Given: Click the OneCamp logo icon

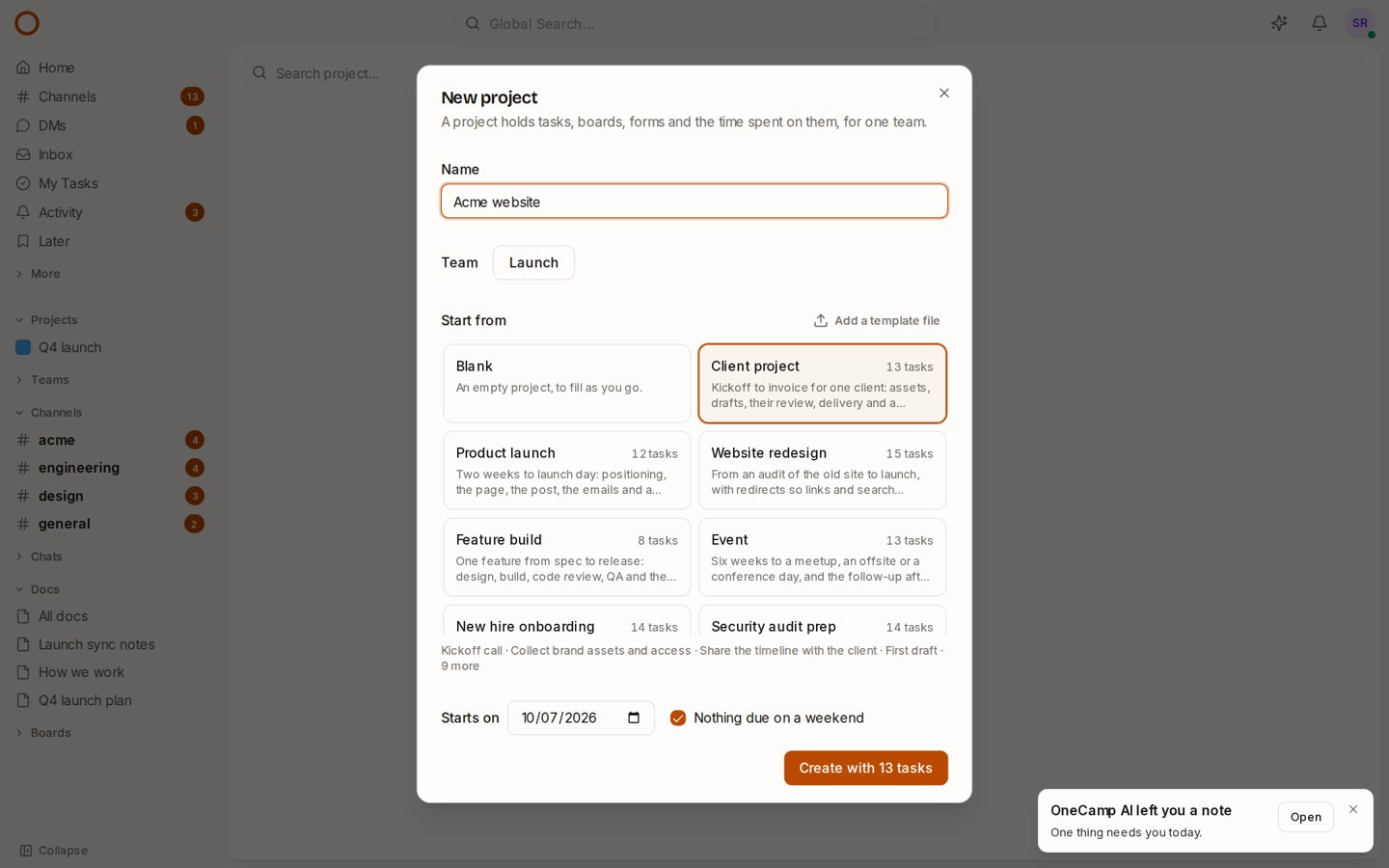Looking at the screenshot, I should coord(27,23).
